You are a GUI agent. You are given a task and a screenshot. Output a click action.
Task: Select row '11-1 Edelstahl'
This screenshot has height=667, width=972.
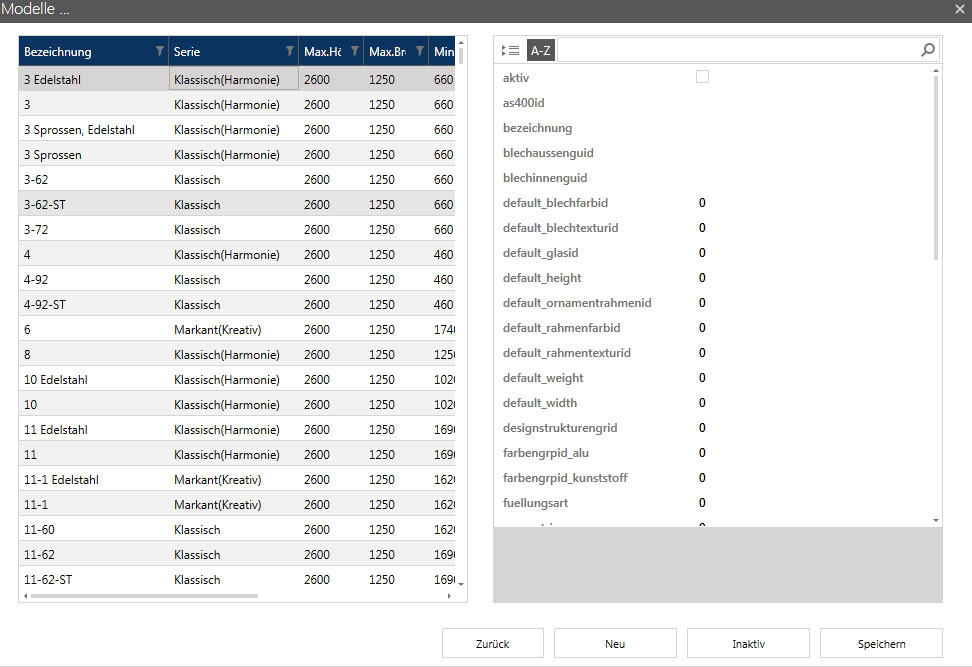[x=237, y=479]
